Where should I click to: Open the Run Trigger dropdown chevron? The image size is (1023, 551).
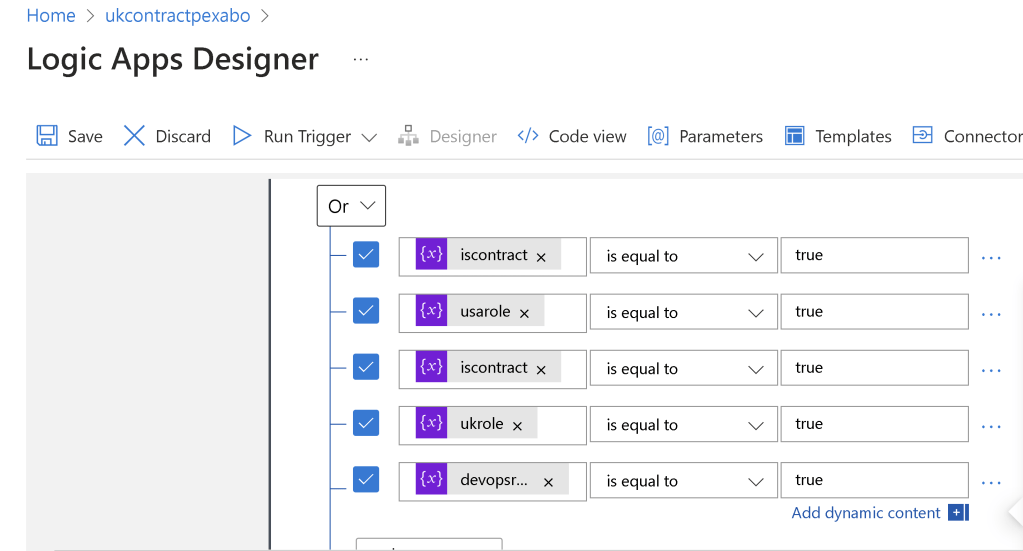[x=369, y=137]
